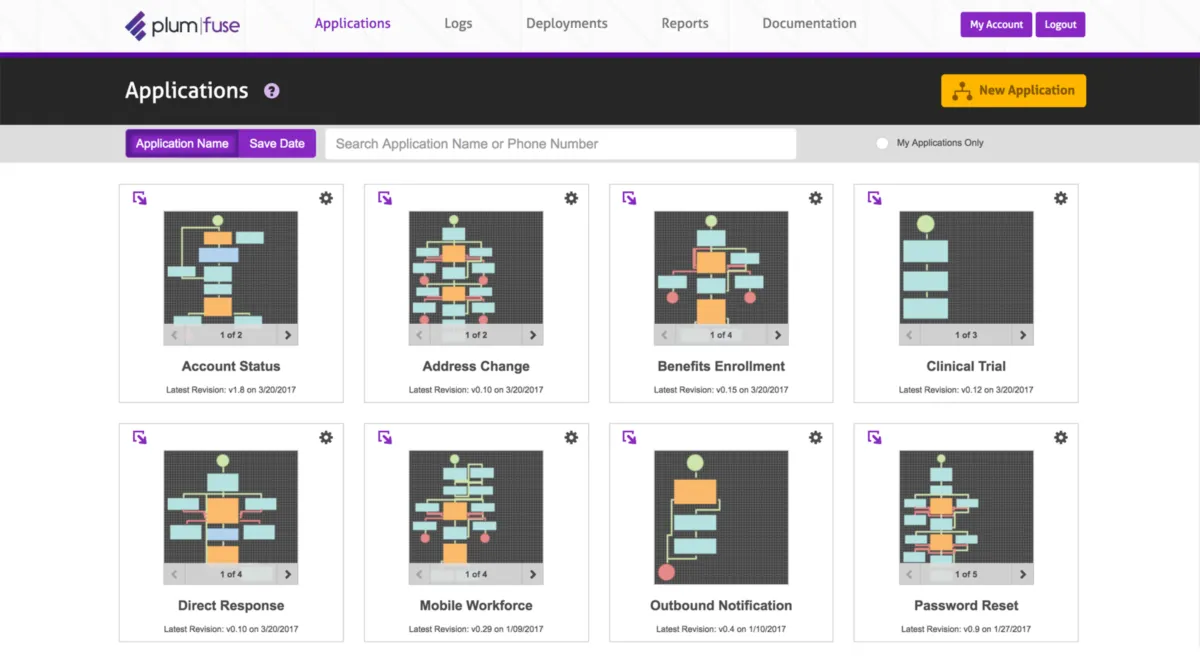Image resolution: width=1200 pixels, height=658 pixels.
Task: Click the plum fuse logo
Action: point(181,24)
